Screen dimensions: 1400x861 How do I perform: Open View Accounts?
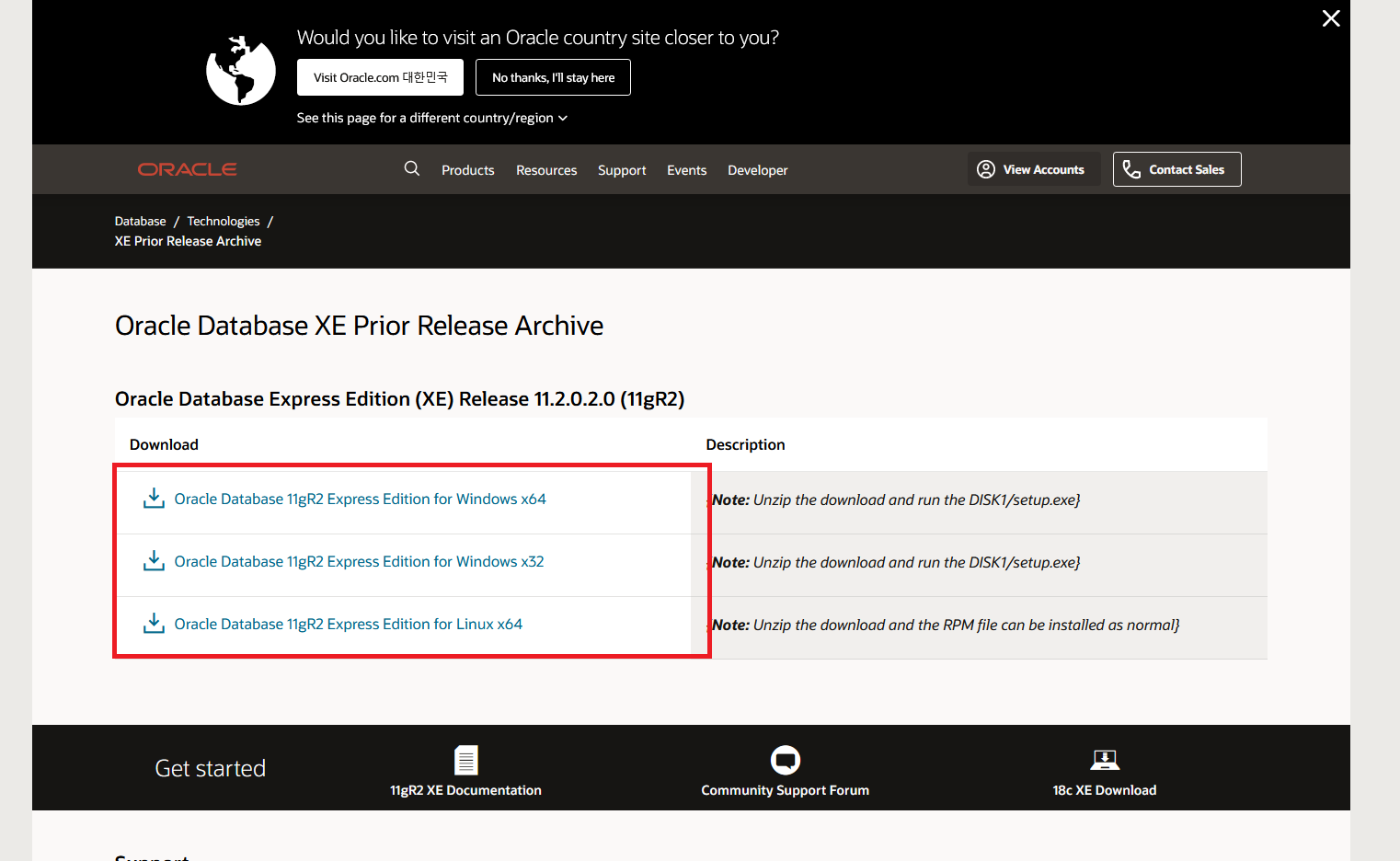(1033, 169)
